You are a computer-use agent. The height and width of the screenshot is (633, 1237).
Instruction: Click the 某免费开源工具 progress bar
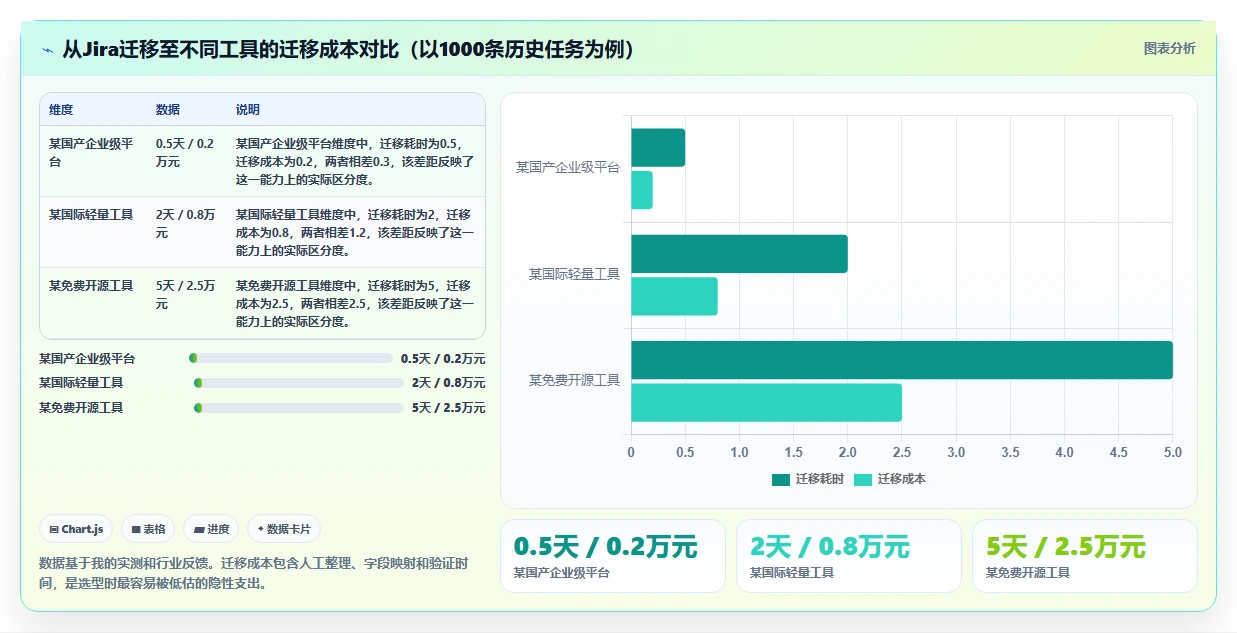coord(299,408)
